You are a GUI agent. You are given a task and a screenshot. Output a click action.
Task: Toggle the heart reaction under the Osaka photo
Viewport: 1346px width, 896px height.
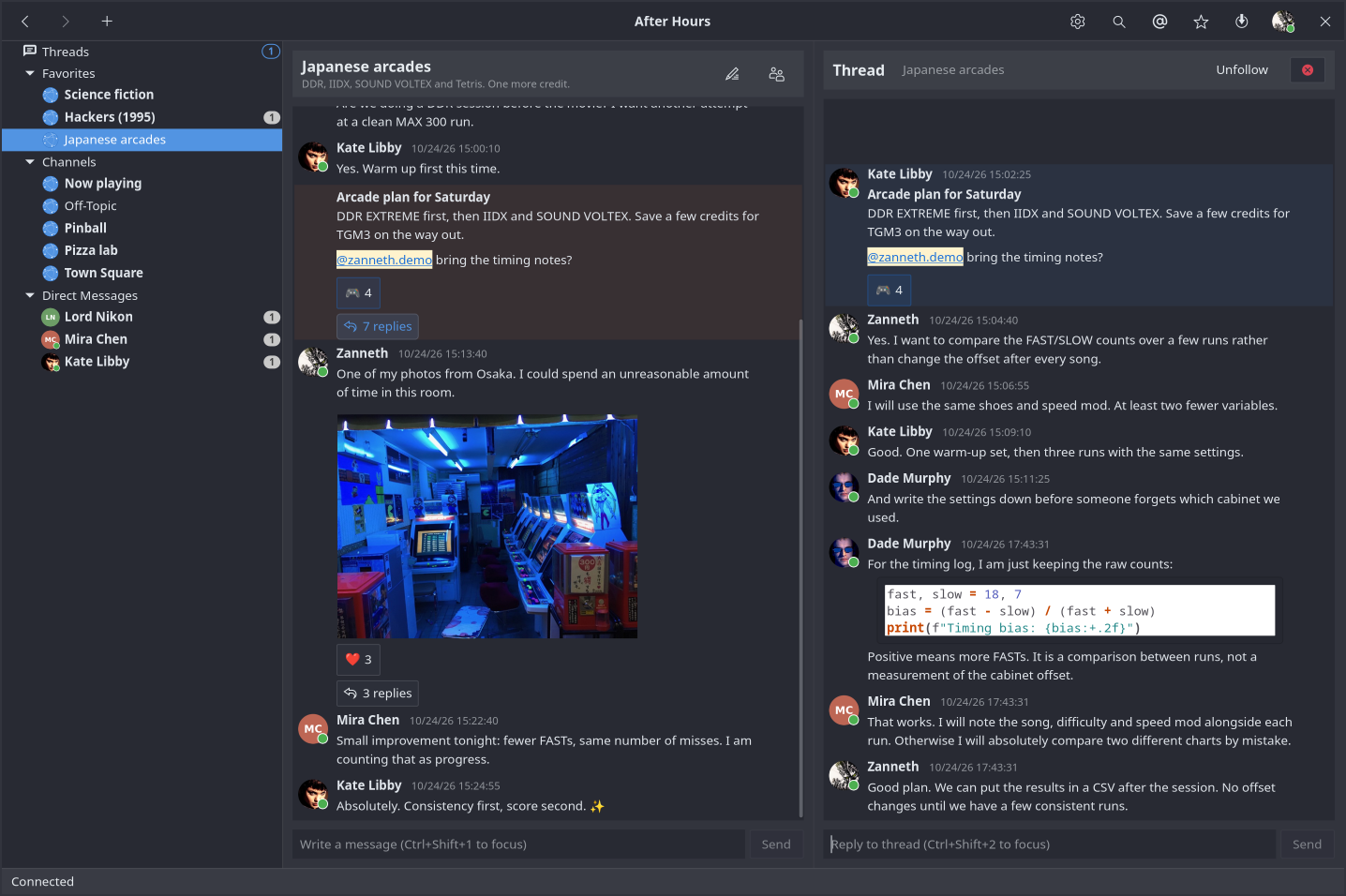pyautogui.click(x=359, y=660)
